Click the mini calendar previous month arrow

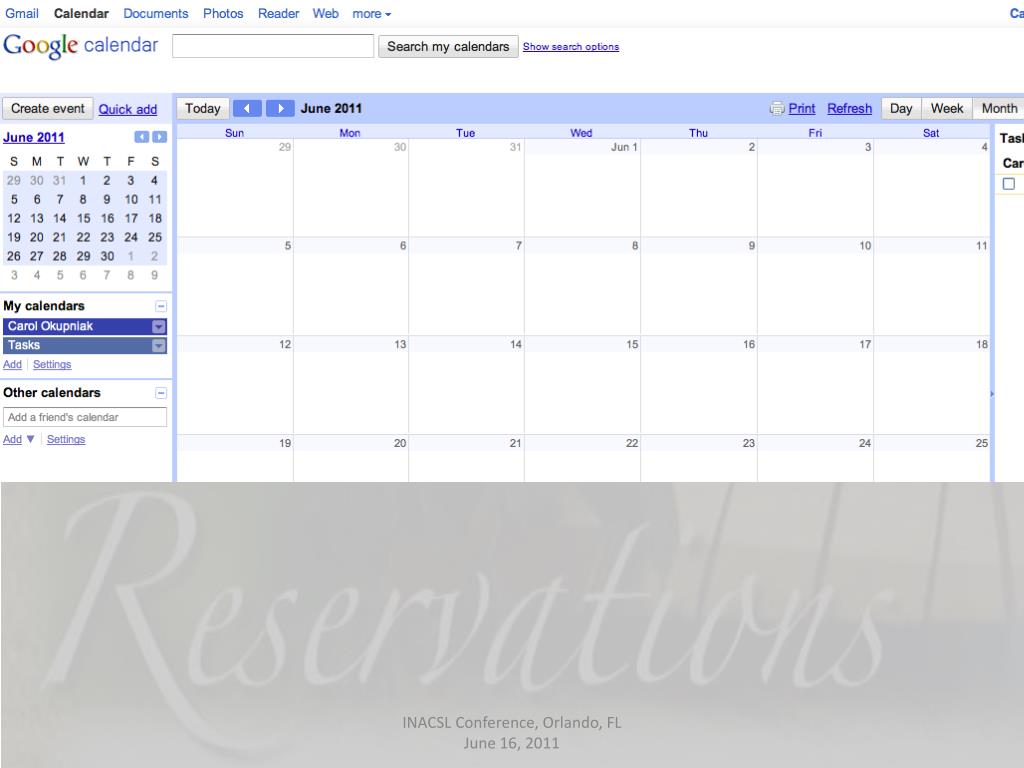click(x=142, y=137)
